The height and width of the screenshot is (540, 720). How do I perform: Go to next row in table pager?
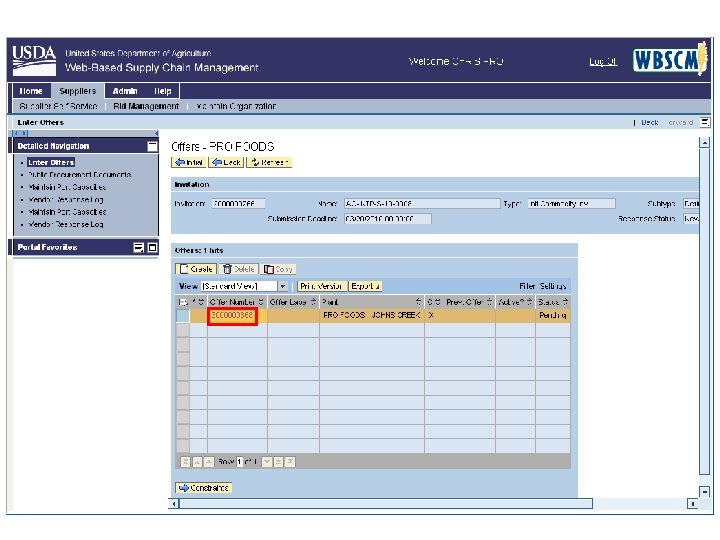tap(267, 461)
